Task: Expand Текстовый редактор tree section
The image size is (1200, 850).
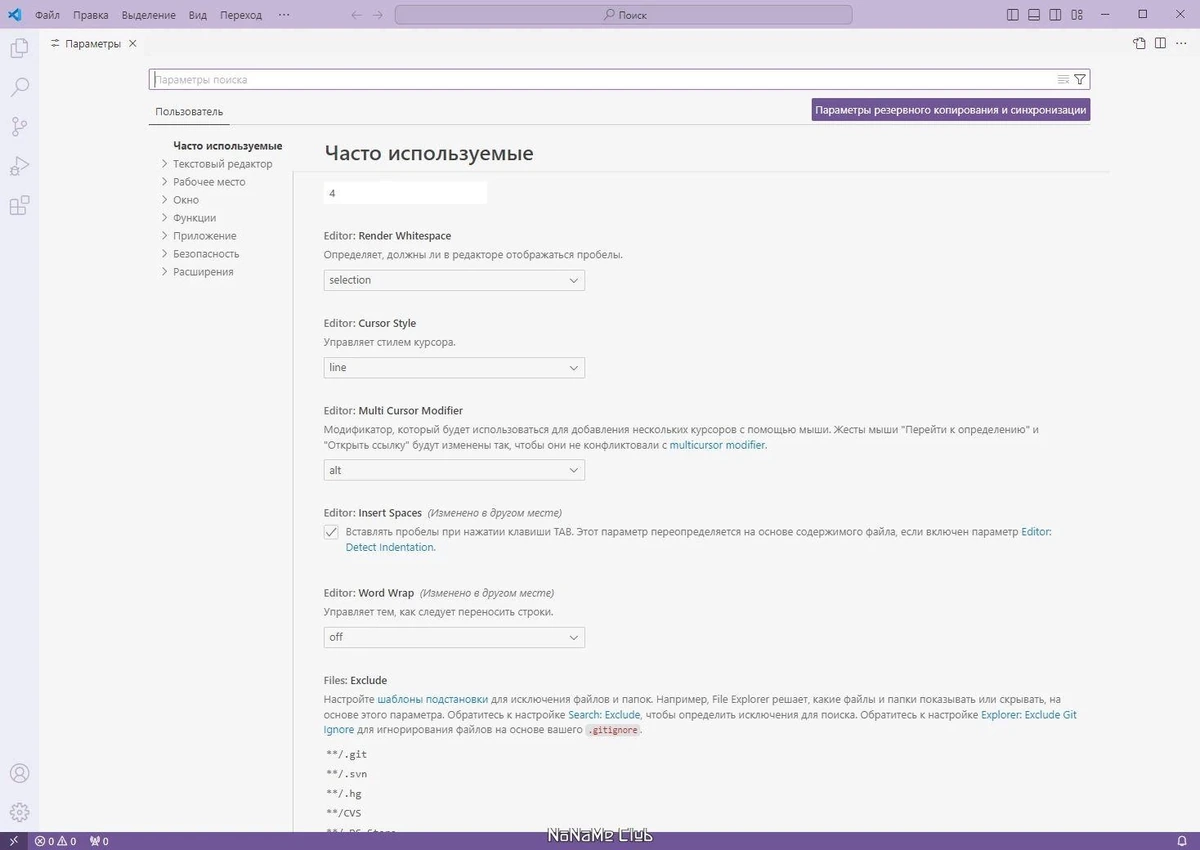Action: [165, 164]
